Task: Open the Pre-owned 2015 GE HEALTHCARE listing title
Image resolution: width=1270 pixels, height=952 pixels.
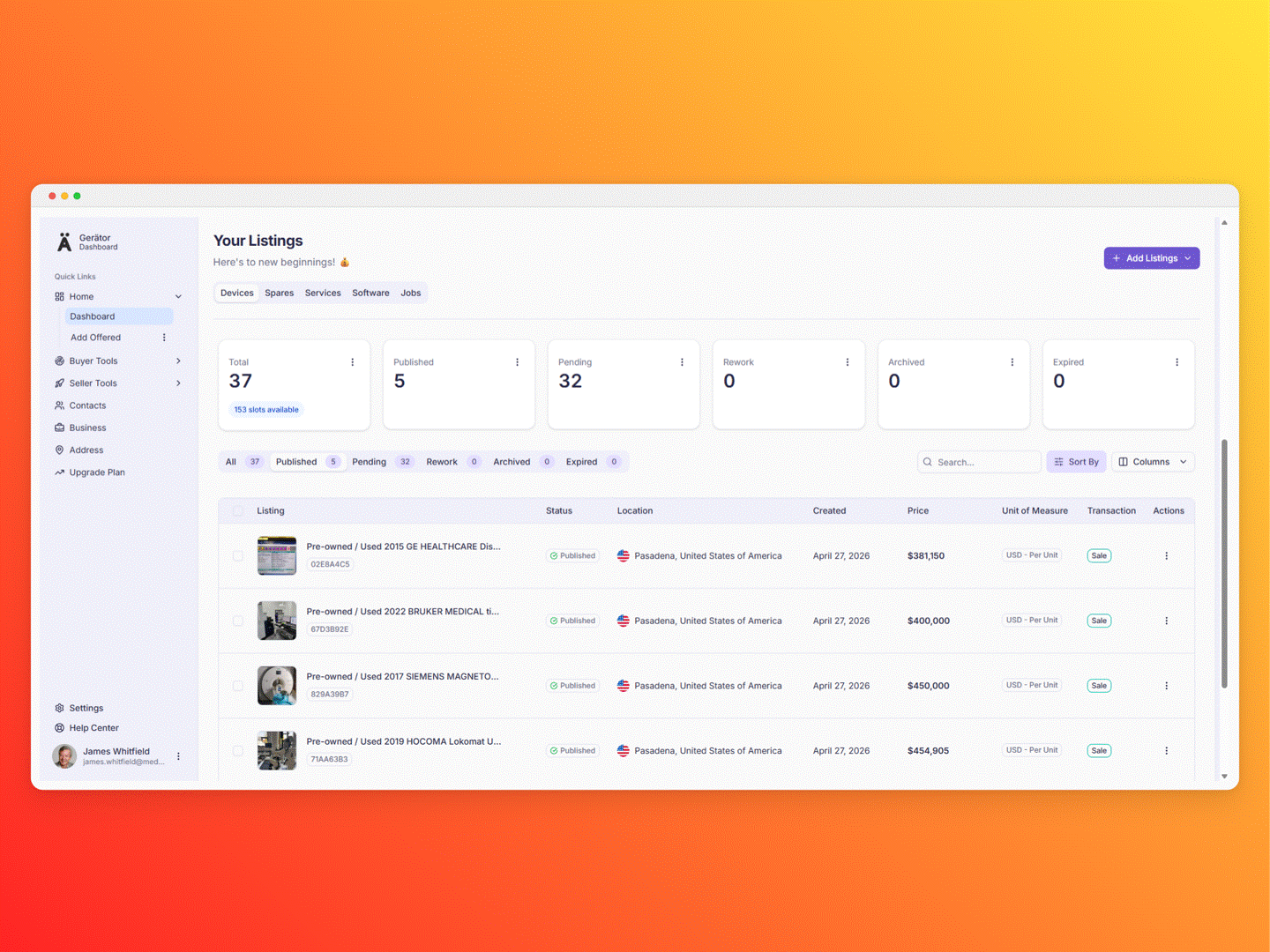Action: (x=404, y=547)
